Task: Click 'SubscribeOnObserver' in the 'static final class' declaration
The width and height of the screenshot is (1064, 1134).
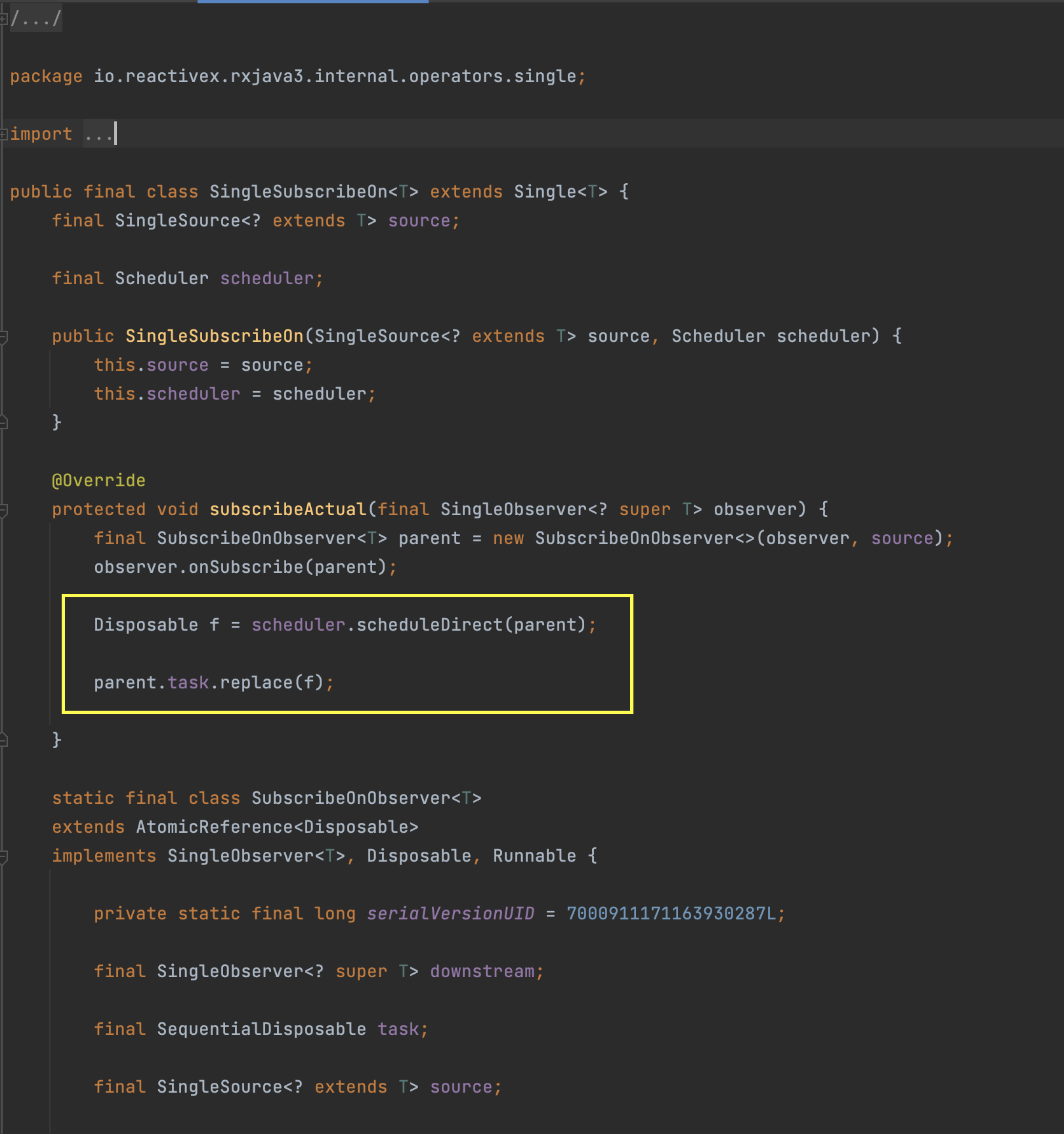Action: click(x=351, y=798)
